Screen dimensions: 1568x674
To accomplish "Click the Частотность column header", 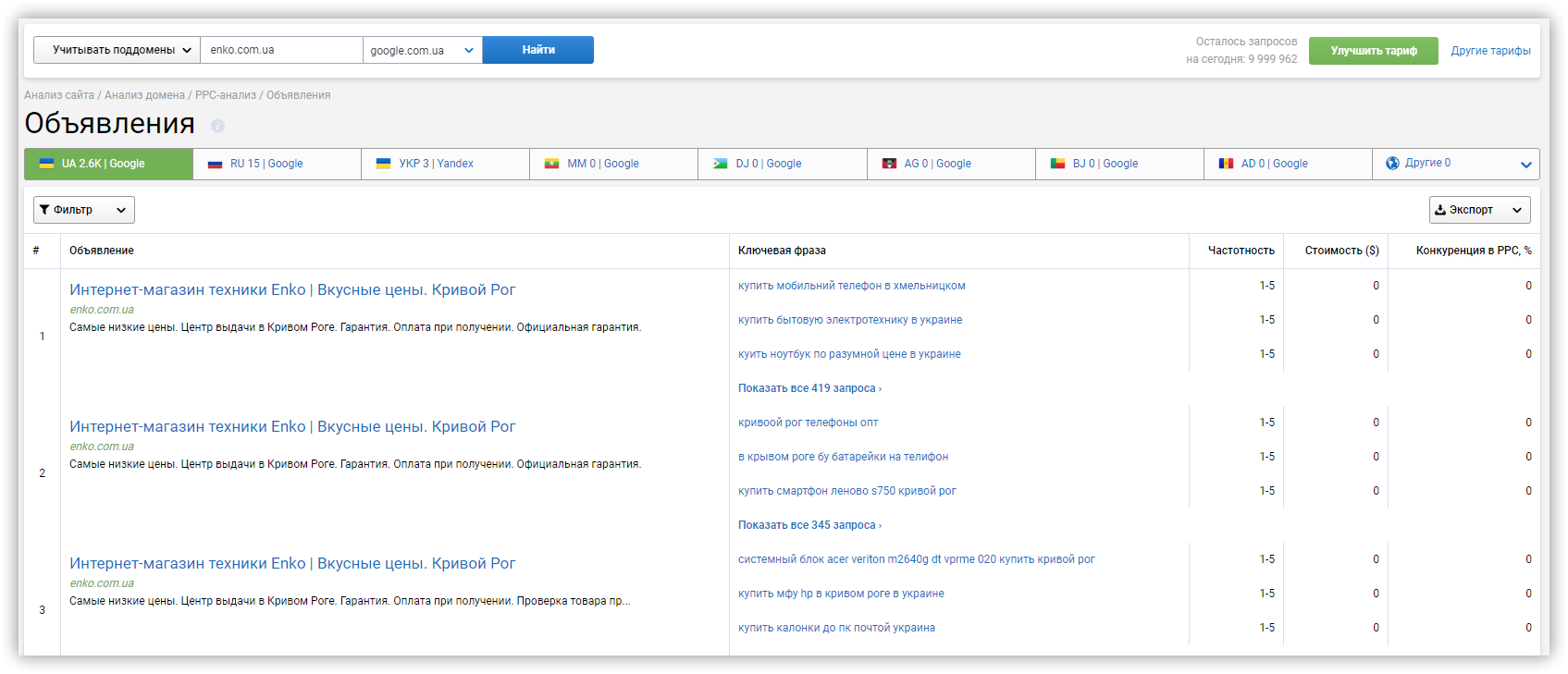I will [x=1241, y=251].
